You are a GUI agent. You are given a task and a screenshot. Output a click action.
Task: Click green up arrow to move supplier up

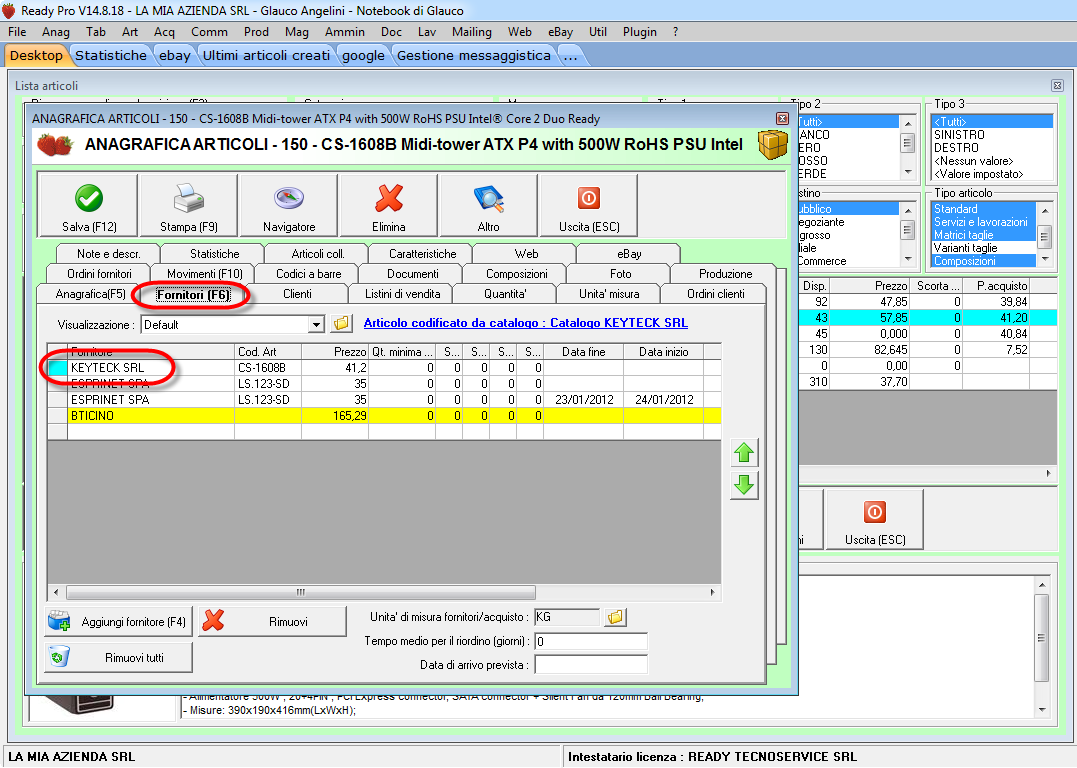[744, 453]
